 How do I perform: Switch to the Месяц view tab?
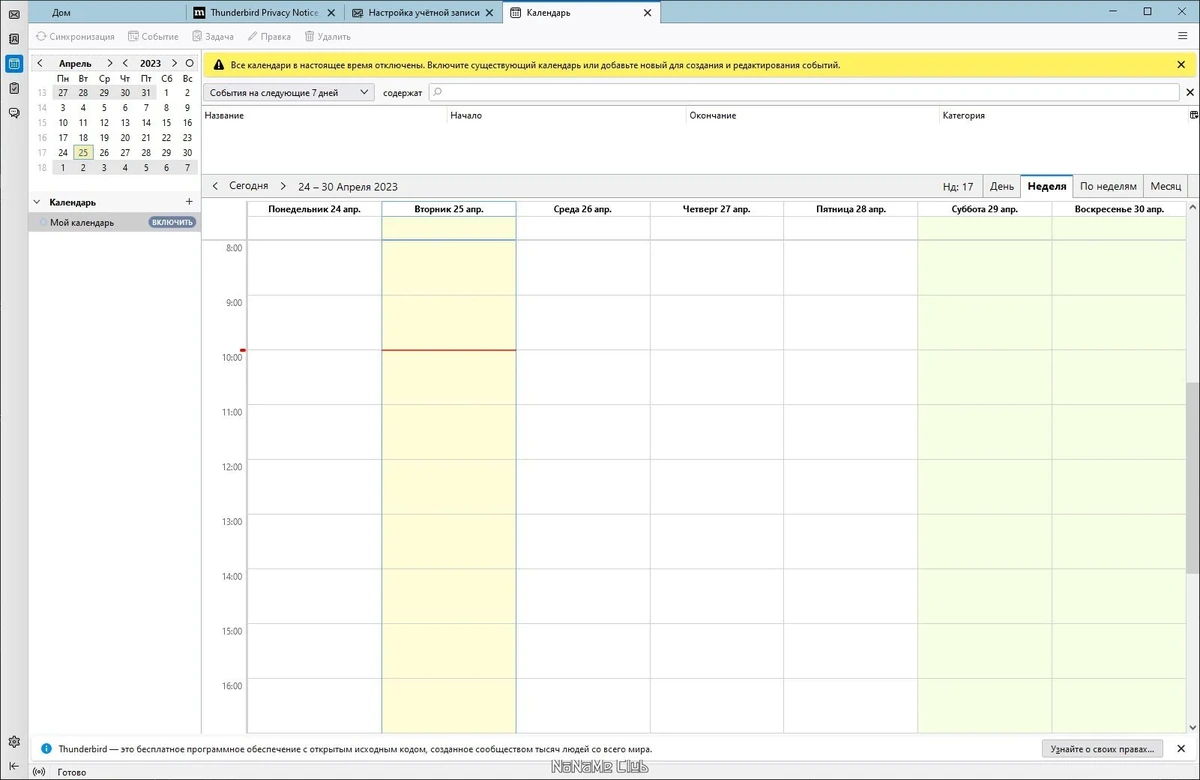tap(1165, 186)
